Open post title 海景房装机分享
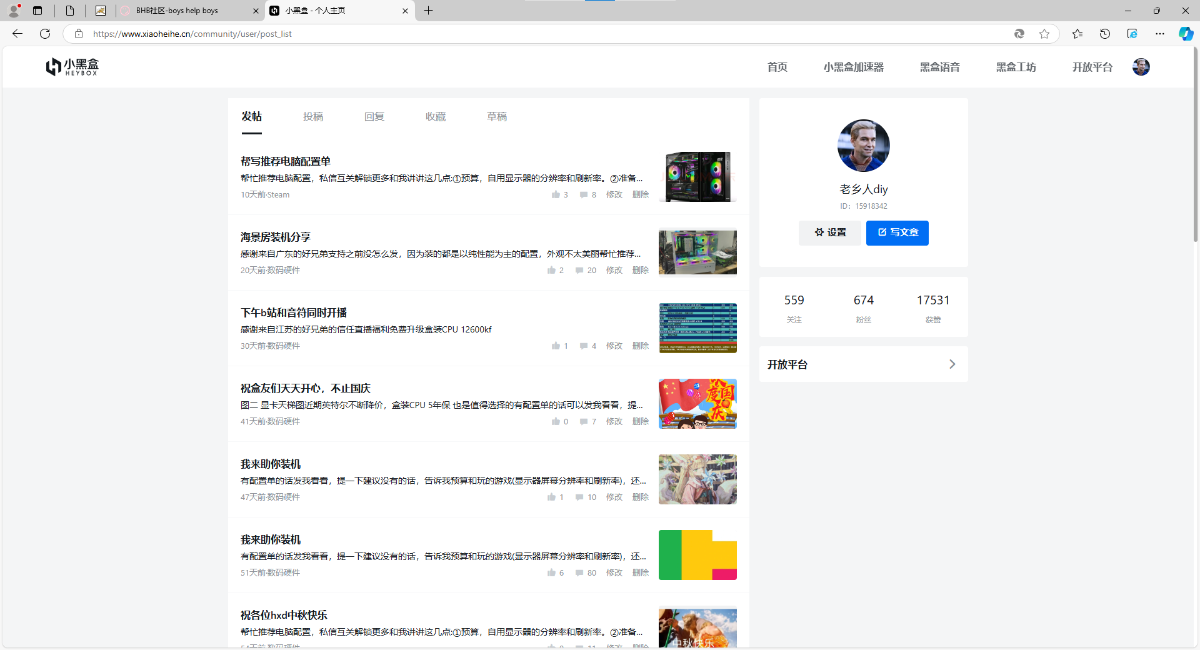 pos(275,237)
